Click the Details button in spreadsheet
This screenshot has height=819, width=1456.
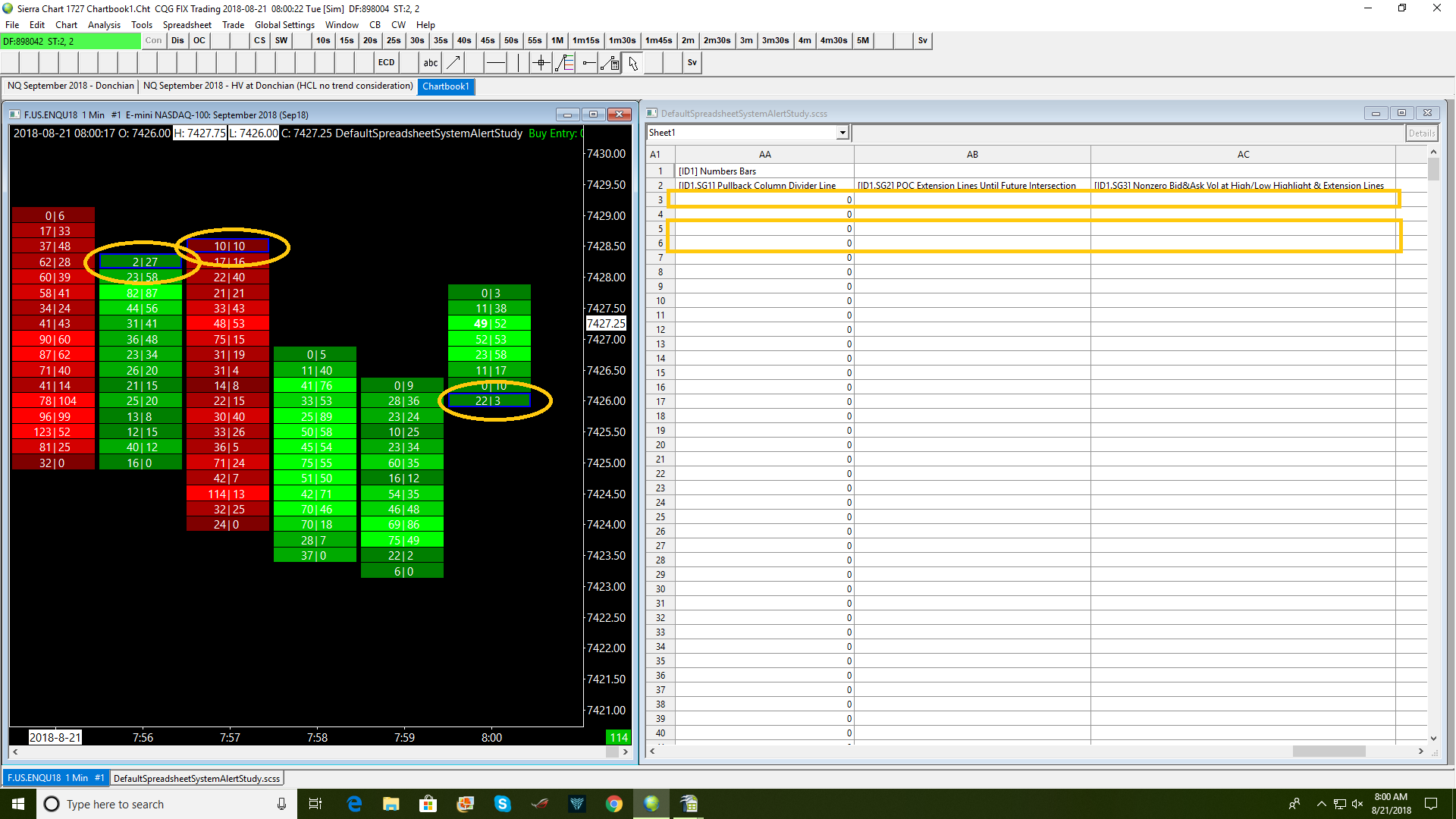click(x=1421, y=133)
